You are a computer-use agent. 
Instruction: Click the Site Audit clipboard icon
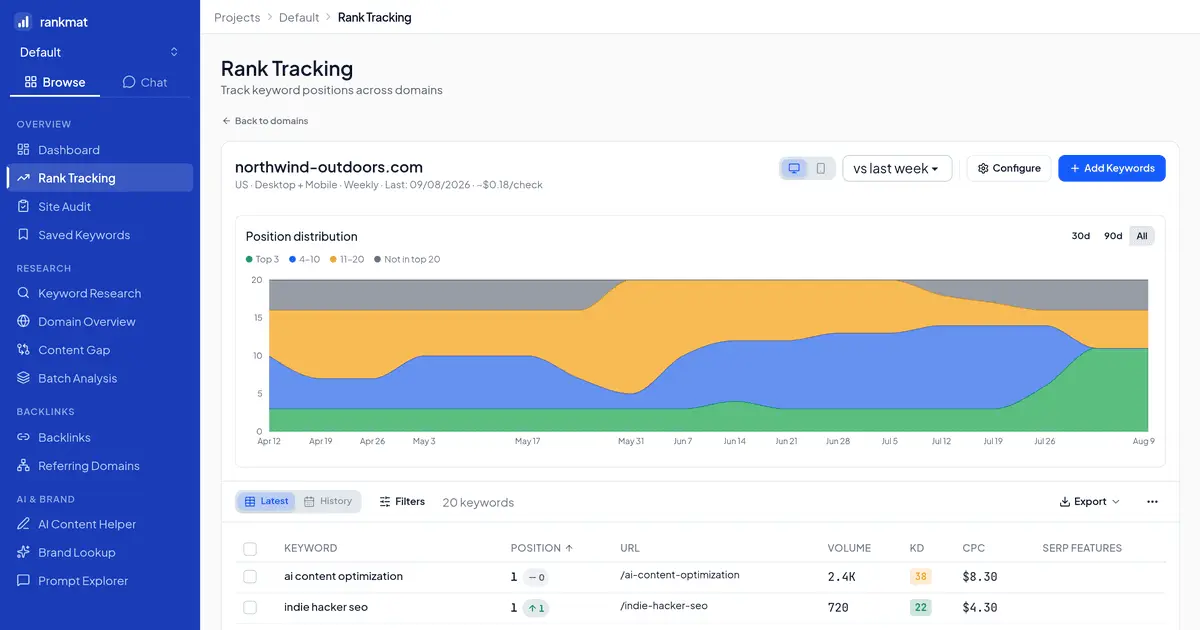[24, 206]
